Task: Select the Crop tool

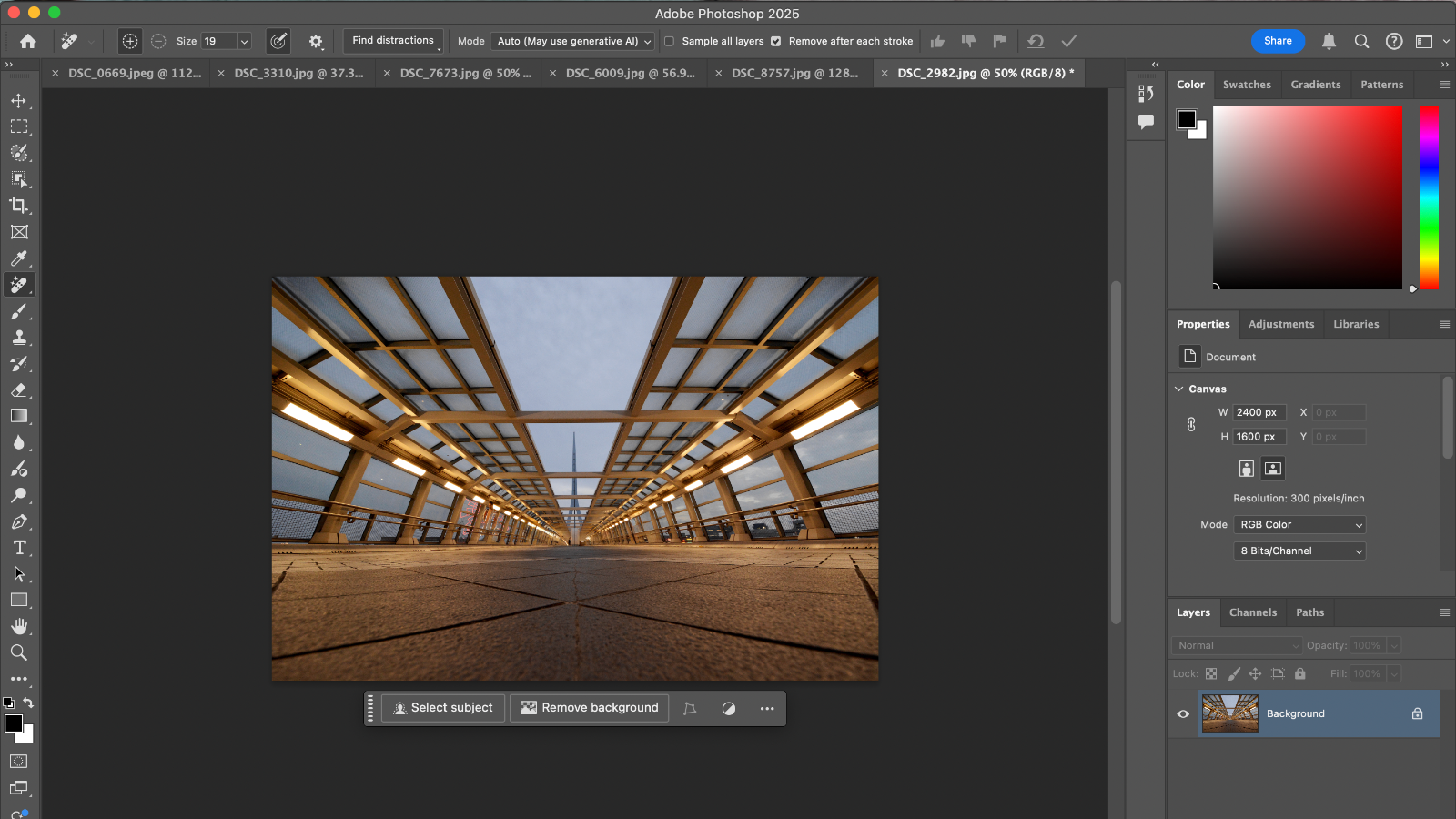Action: (19, 206)
